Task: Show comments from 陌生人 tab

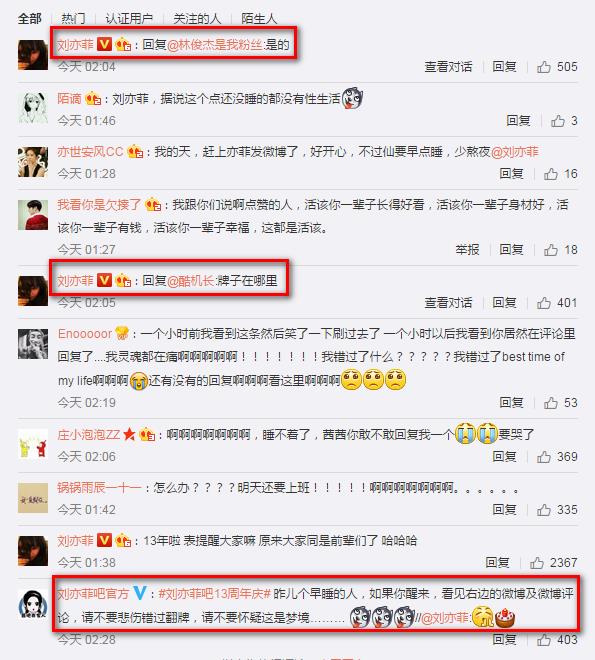Action: (259, 19)
